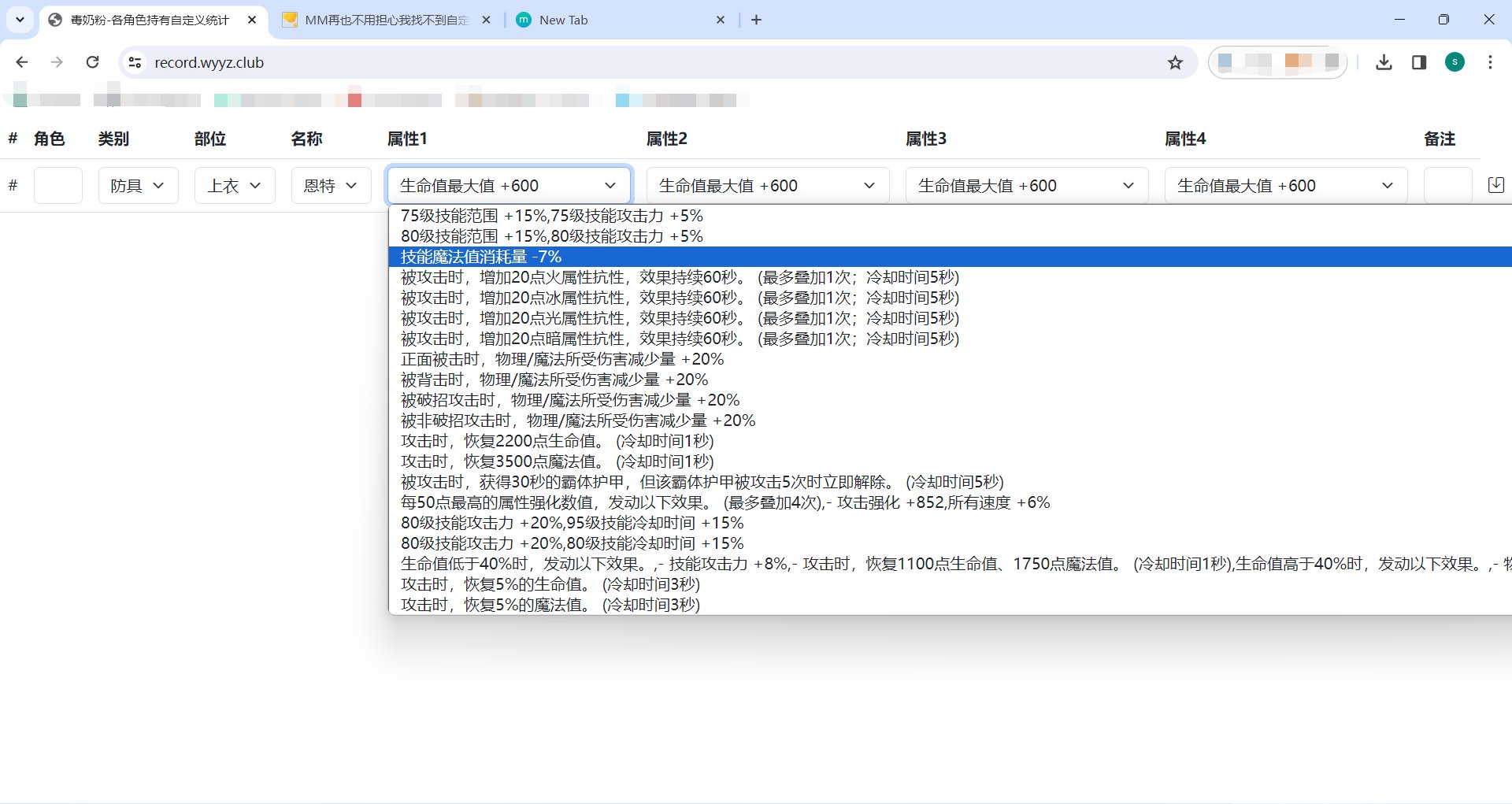Click the 备注 input field
This screenshot has height=804, width=1512.
pos(1447,185)
